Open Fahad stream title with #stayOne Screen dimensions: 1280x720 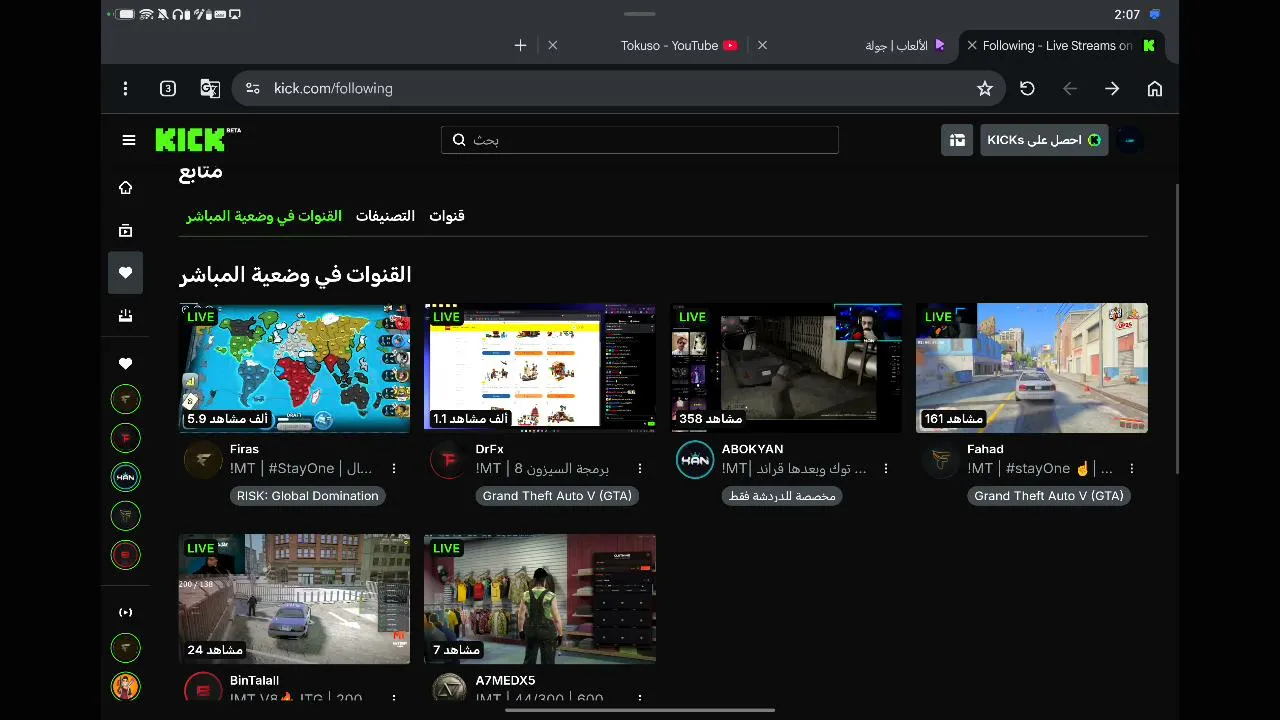coord(1040,469)
